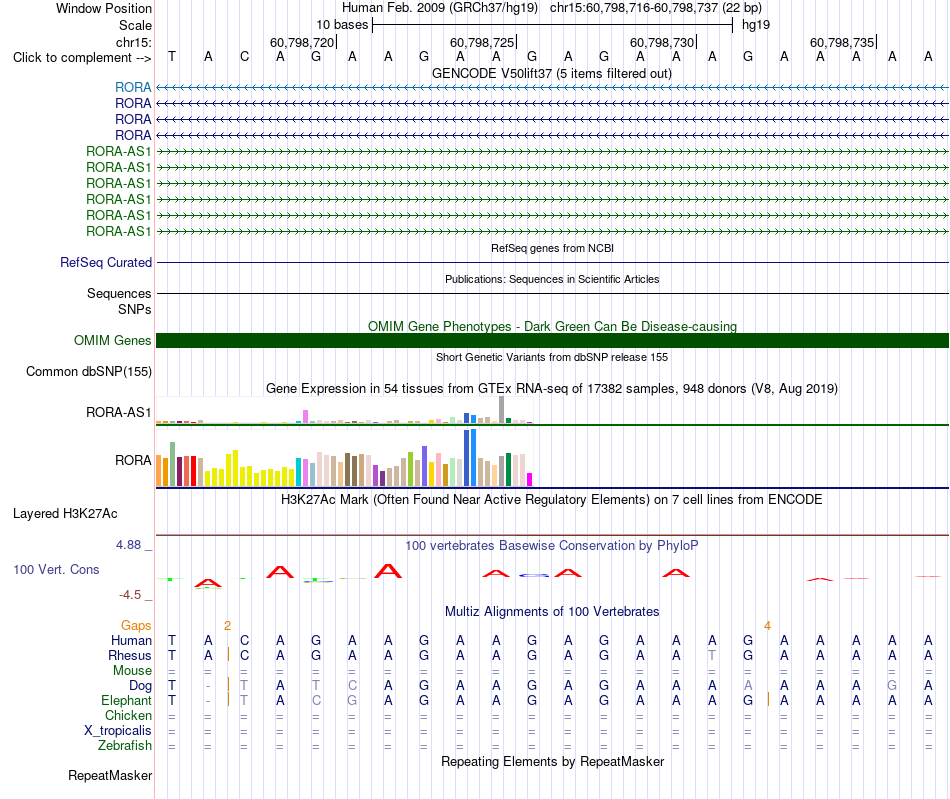This screenshot has width=950, height=799.
Task: Click the tall red A conservation logo letter
Action: point(388,571)
